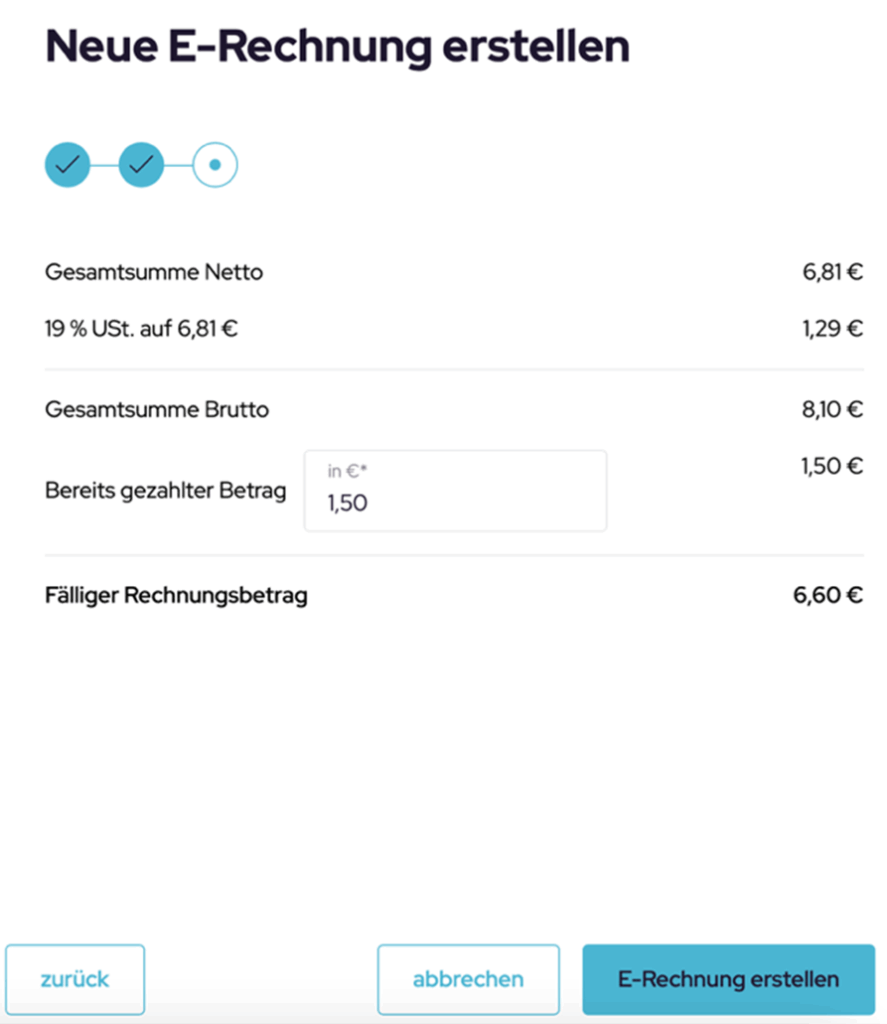Click the 'Bereits gezahlter Betrag' label

pyautogui.click(x=165, y=490)
